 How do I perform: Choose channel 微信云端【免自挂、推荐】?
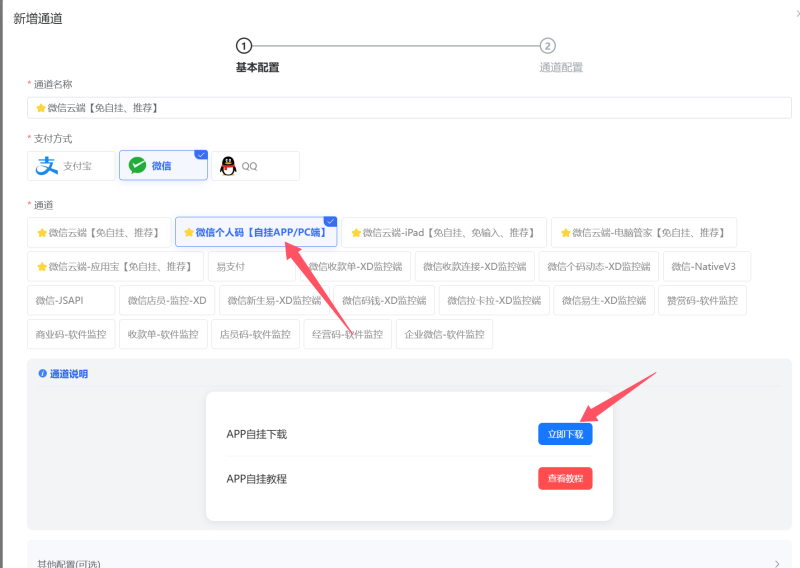point(99,232)
